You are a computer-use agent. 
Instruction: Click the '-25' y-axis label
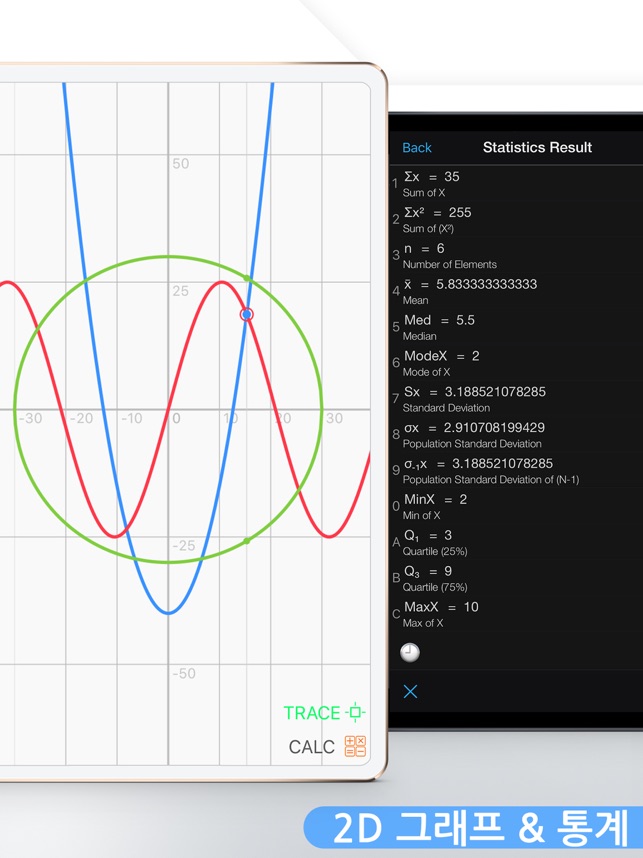[183, 546]
